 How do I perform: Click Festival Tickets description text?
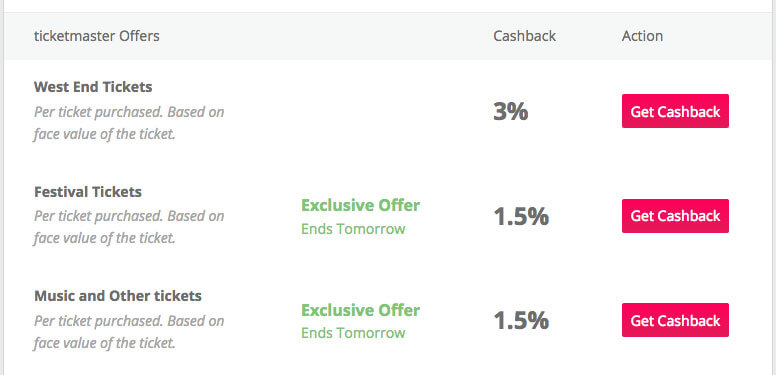[x=129, y=228]
